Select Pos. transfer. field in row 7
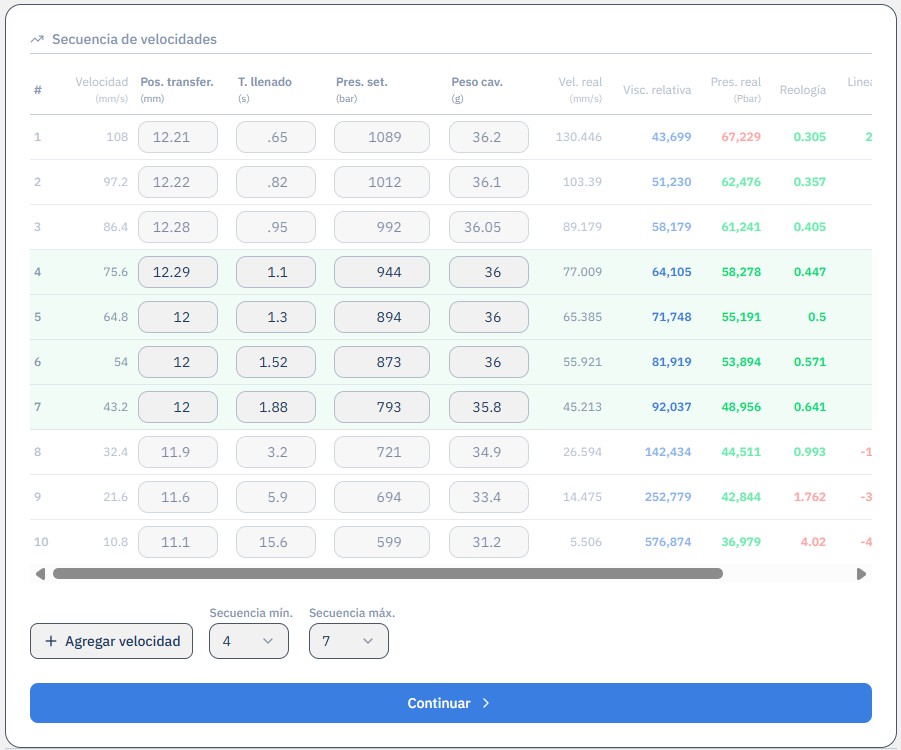901x750 pixels. tap(178, 407)
